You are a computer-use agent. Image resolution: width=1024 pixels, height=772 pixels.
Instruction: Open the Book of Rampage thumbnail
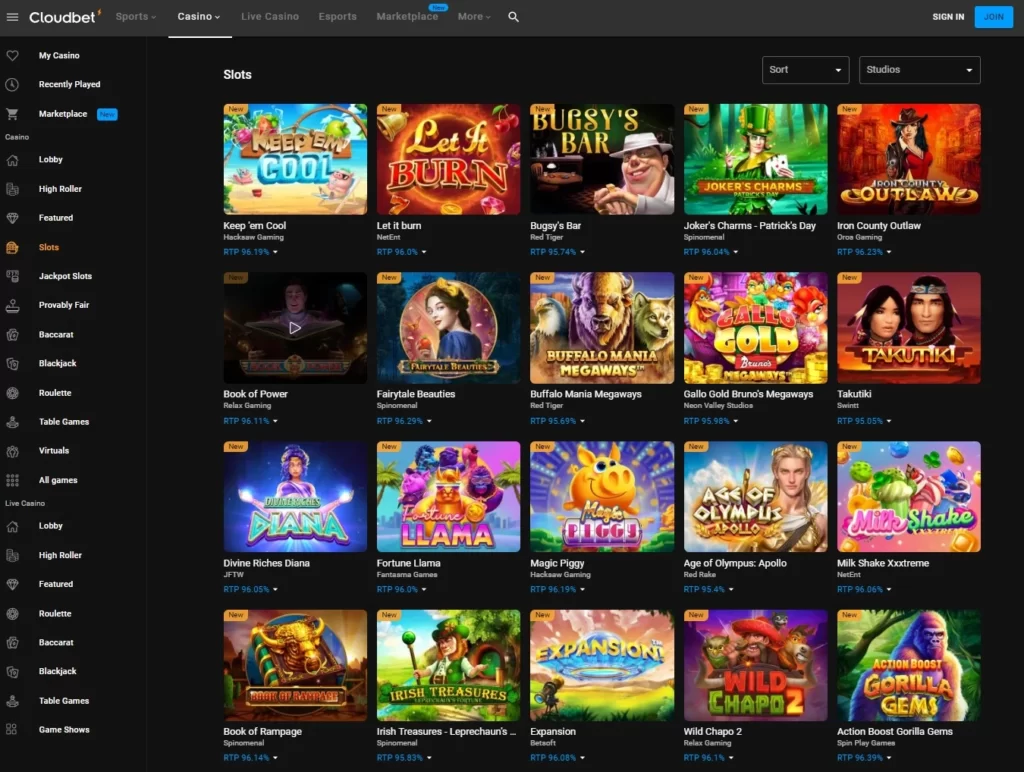(295, 666)
